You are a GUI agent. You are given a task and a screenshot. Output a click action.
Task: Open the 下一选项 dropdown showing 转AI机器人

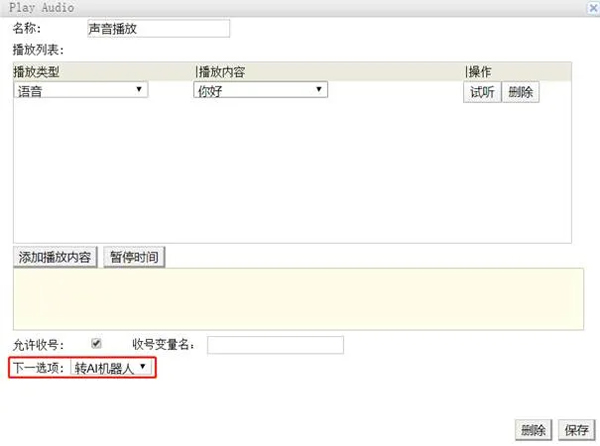(114, 368)
